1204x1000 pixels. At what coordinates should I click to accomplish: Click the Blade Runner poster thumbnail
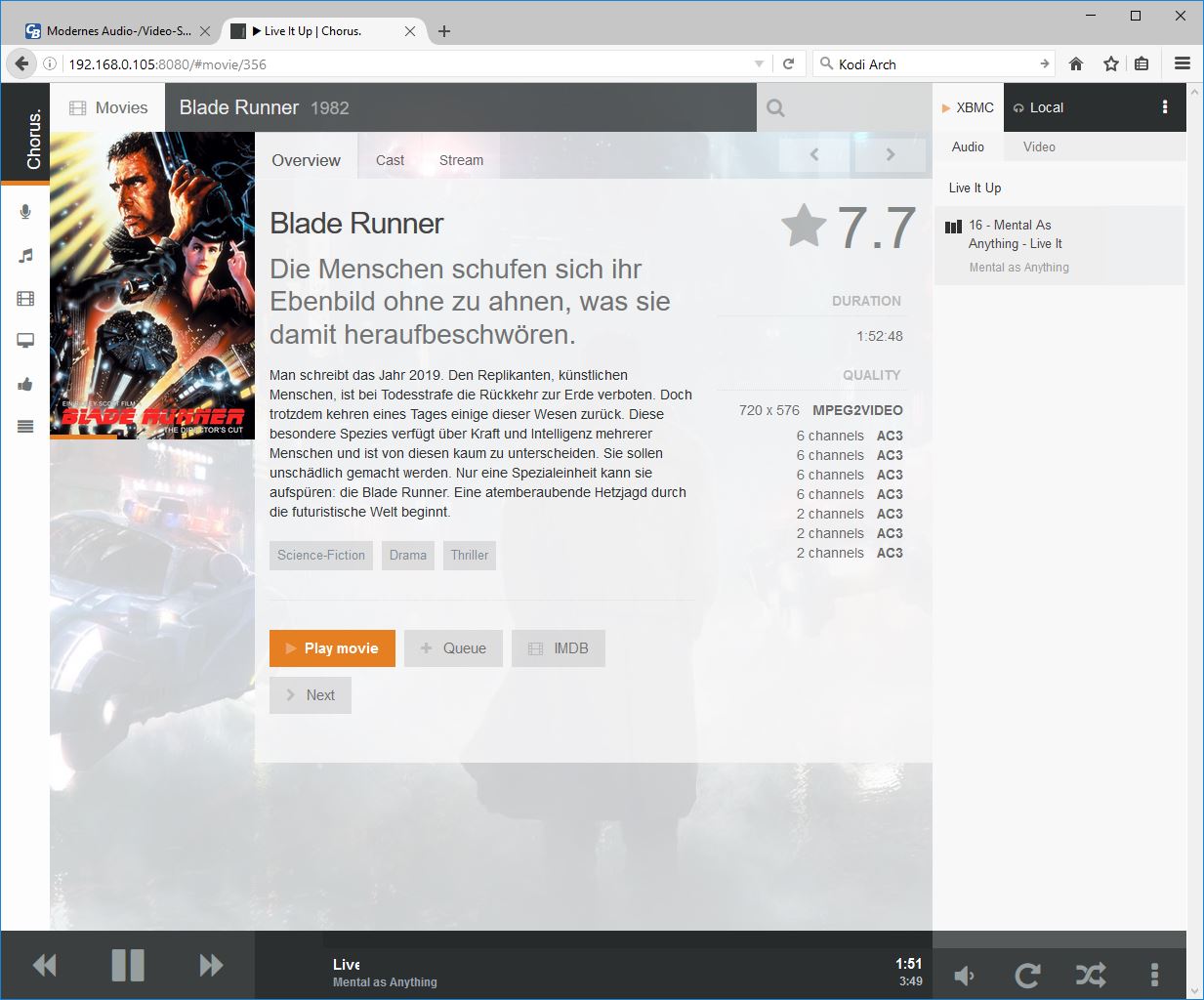pos(152,285)
